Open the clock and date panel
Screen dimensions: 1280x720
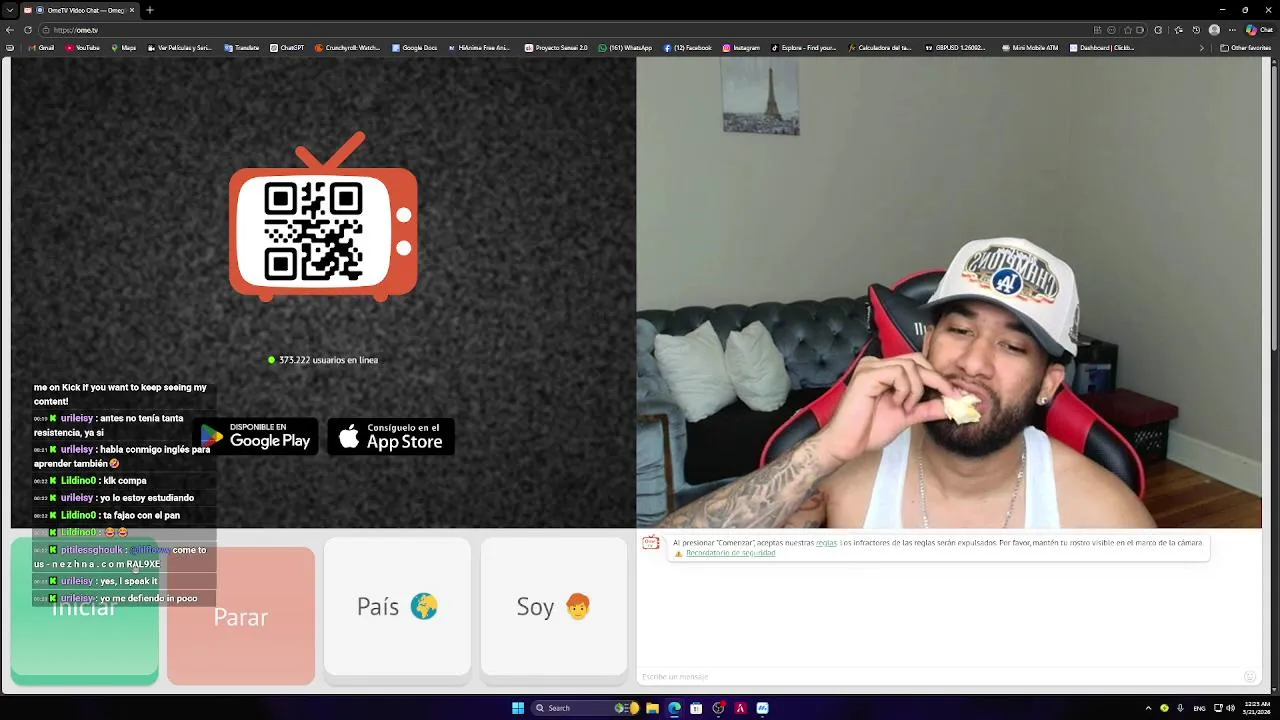[1257, 708]
